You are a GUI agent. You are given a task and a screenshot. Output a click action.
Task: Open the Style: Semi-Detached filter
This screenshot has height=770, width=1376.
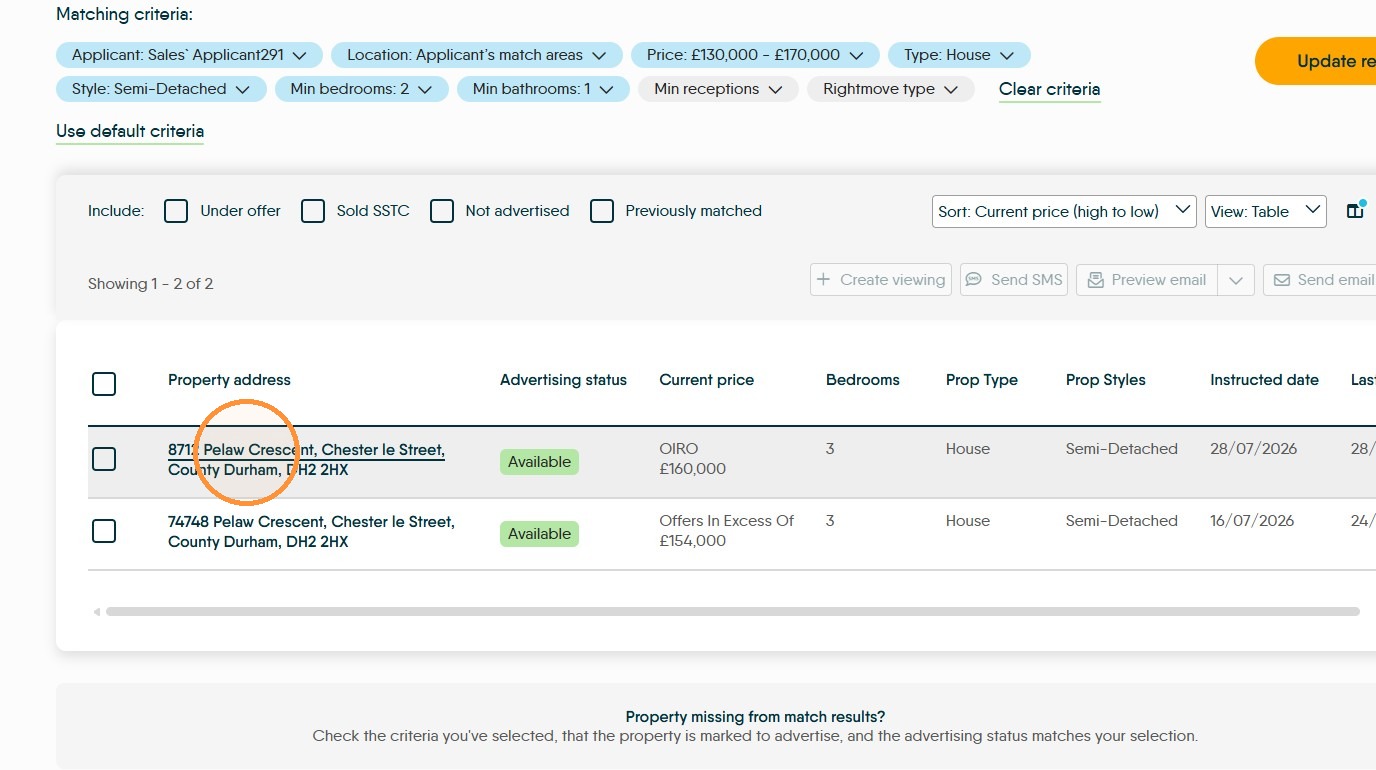point(161,89)
